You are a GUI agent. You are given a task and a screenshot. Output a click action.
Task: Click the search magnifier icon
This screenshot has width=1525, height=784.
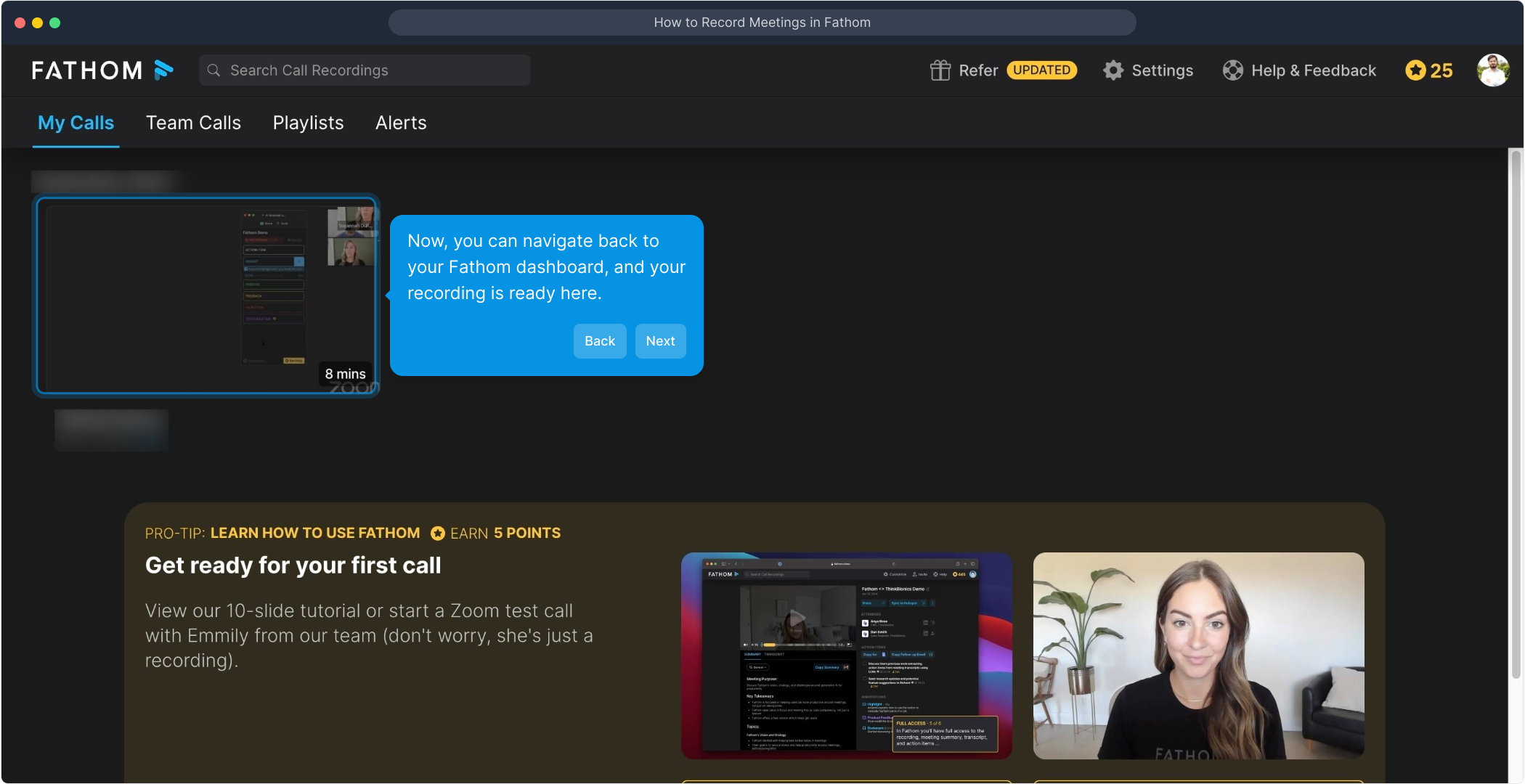[x=213, y=70]
